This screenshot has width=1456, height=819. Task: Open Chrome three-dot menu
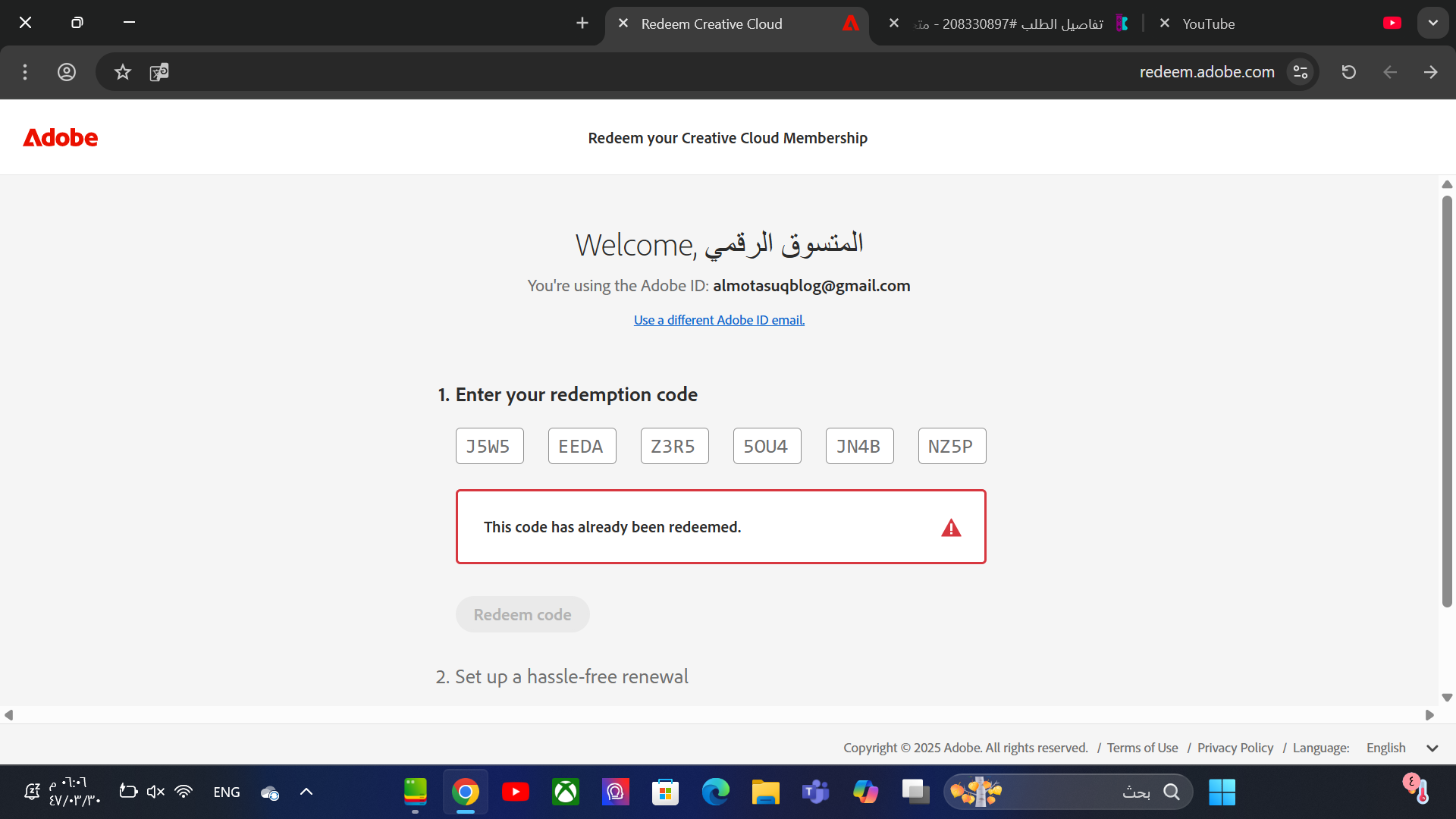tap(25, 72)
